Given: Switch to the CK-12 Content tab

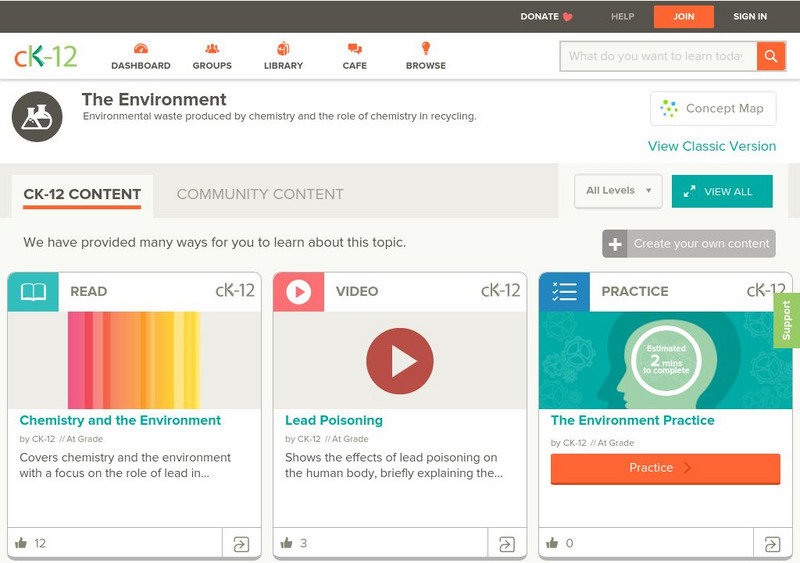Looking at the screenshot, I should 82,194.
